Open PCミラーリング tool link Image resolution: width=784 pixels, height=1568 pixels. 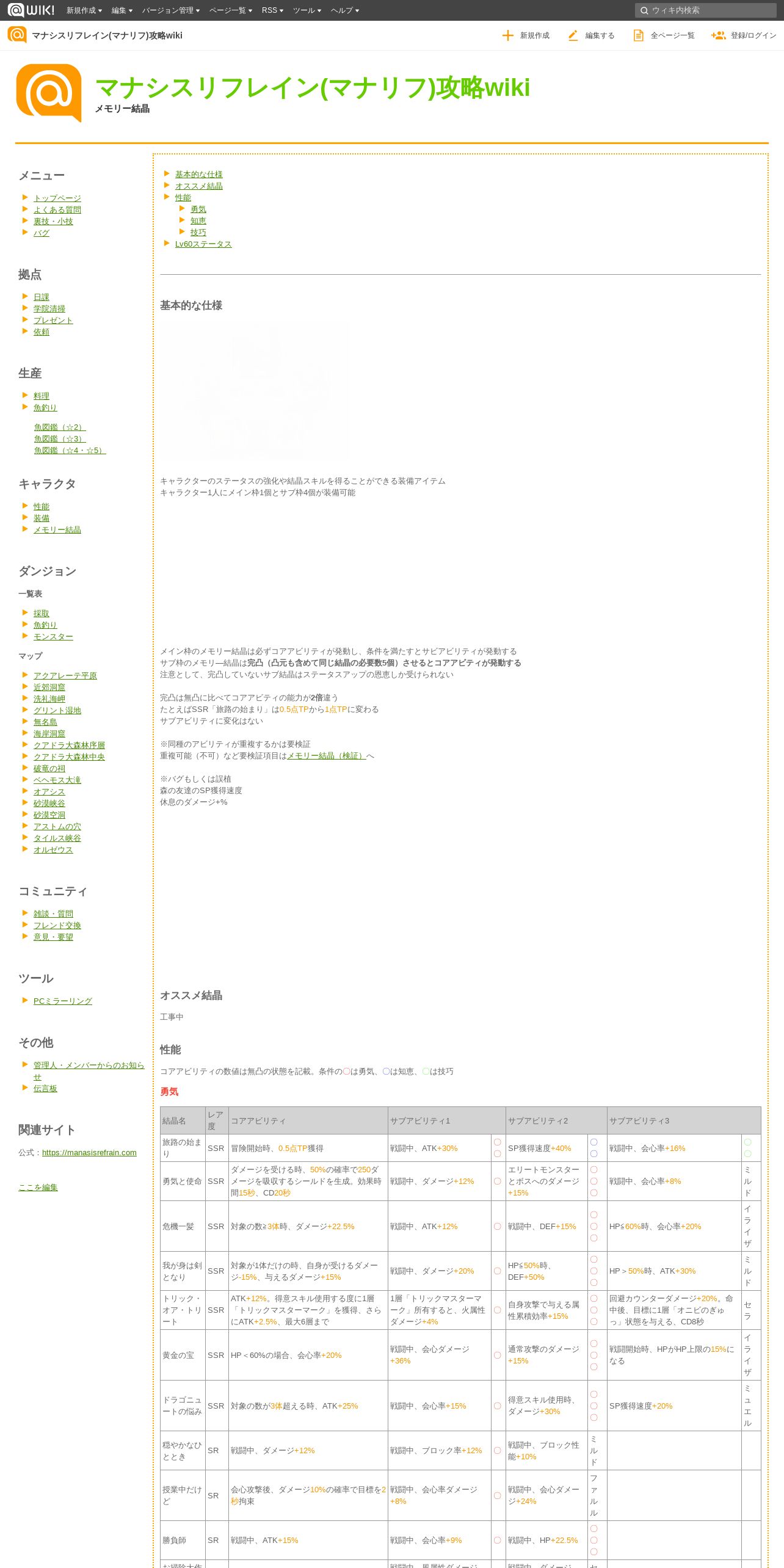(x=63, y=1001)
